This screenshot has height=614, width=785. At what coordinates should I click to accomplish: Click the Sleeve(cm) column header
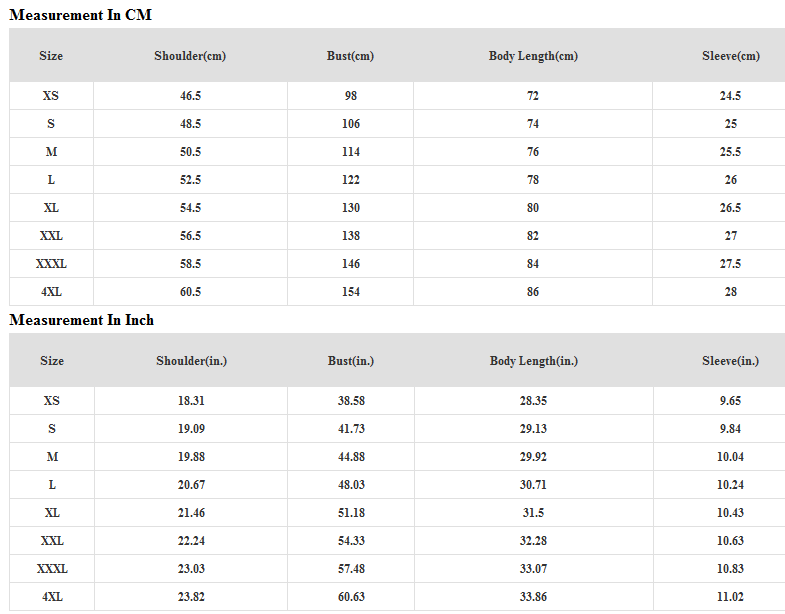click(x=730, y=56)
